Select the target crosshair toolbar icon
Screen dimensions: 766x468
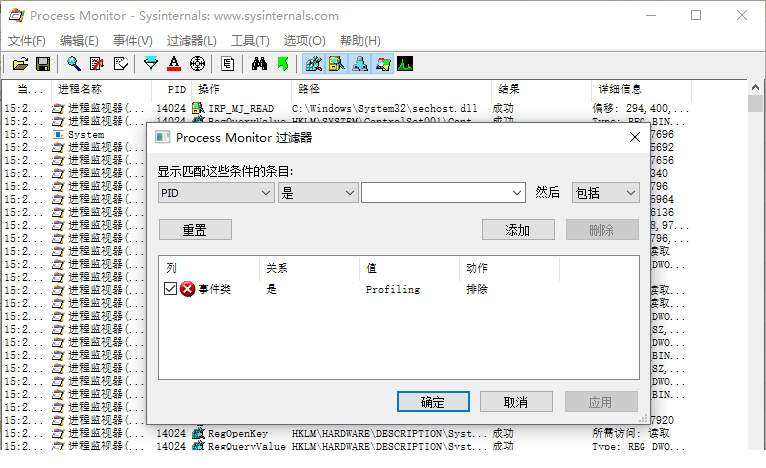point(197,64)
